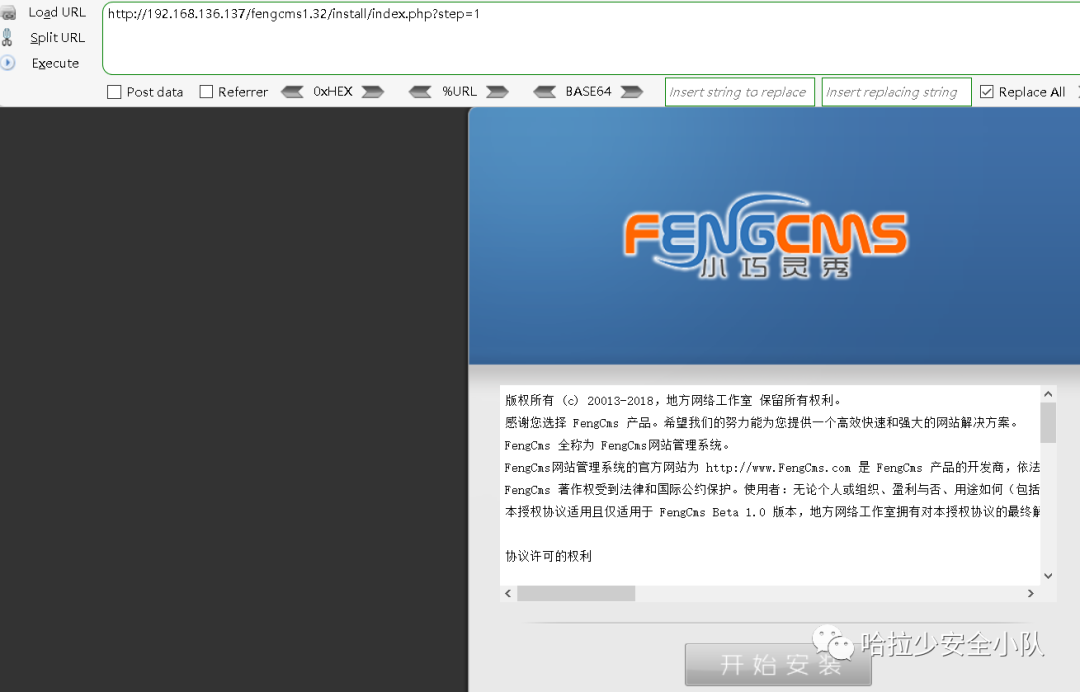Enable the Referrer checkbox

(206, 92)
